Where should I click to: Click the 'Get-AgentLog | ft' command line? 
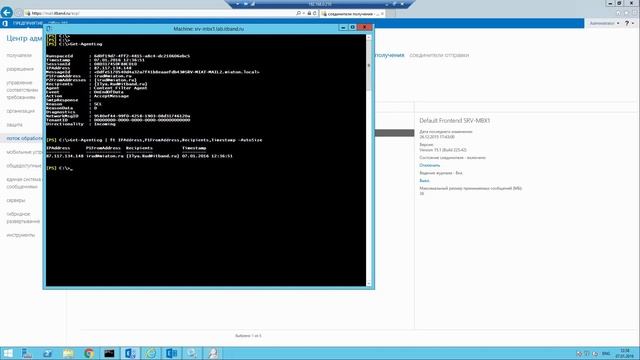tap(154, 140)
